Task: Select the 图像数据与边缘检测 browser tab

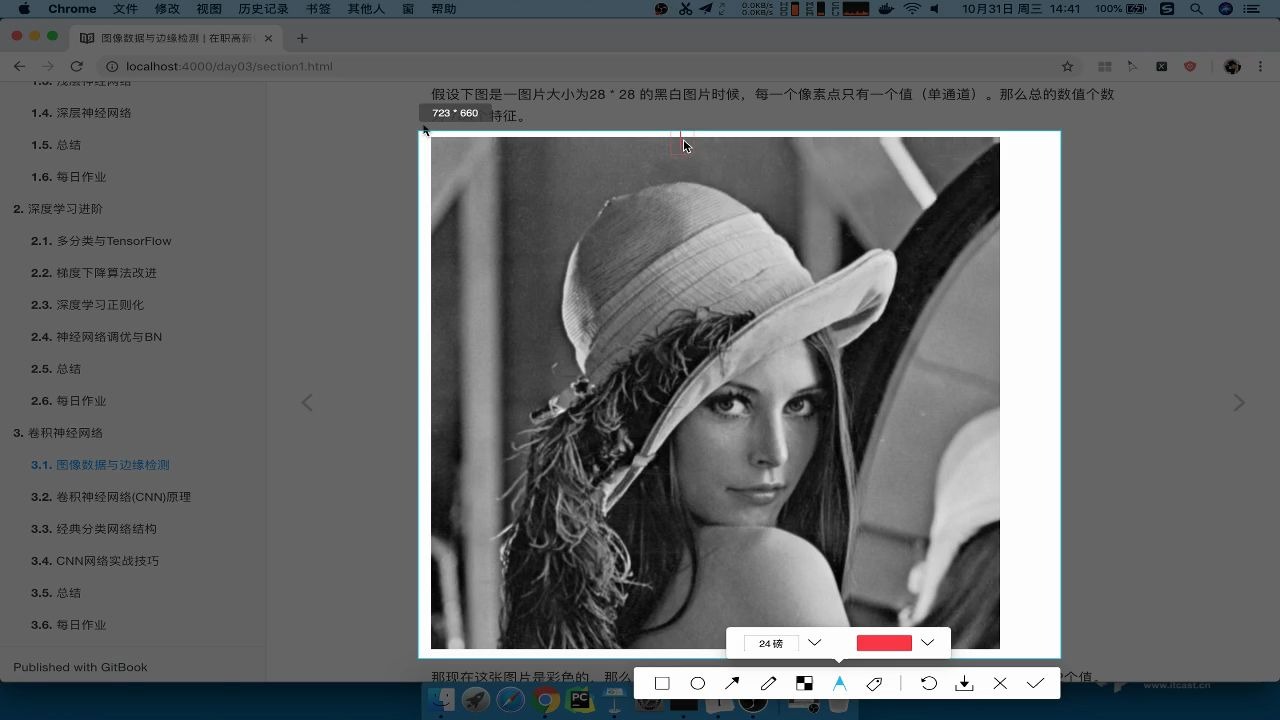Action: pyautogui.click(x=177, y=38)
